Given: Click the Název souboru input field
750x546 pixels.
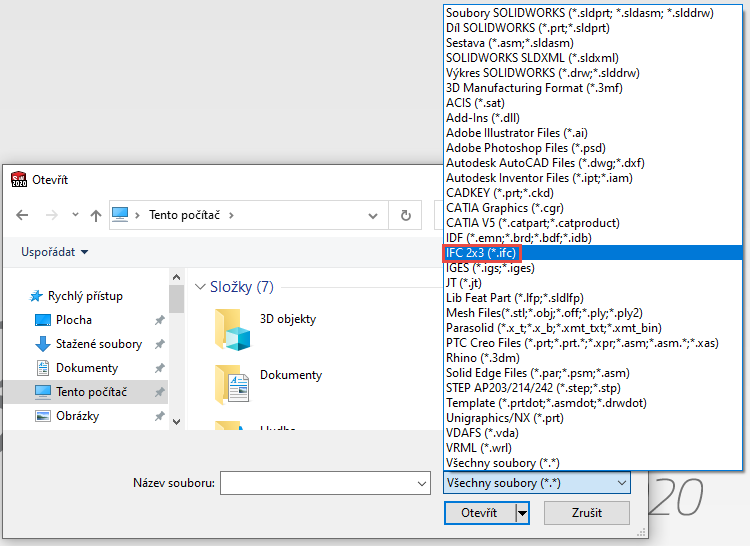Looking at the screenshot, I should [316, 484].
